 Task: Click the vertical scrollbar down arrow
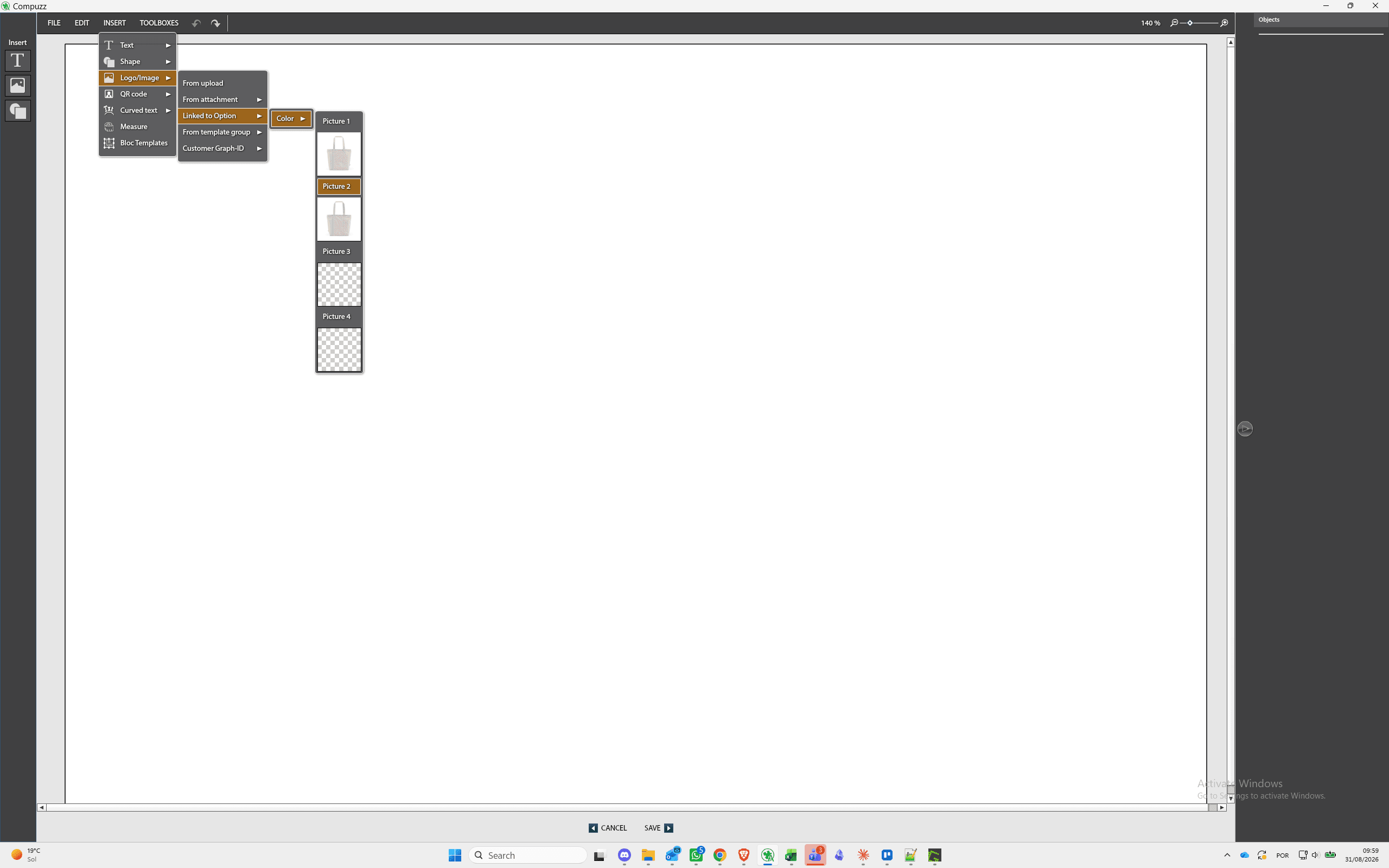1231,799
